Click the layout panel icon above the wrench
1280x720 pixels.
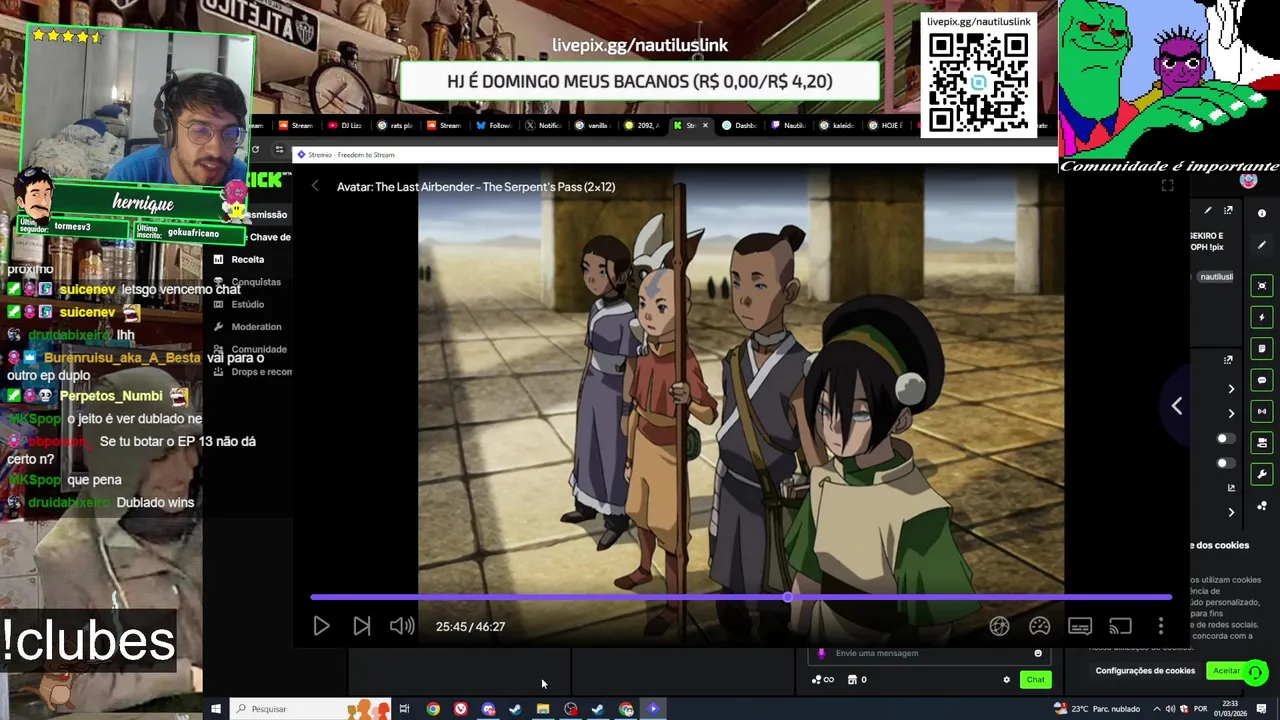1262,442
